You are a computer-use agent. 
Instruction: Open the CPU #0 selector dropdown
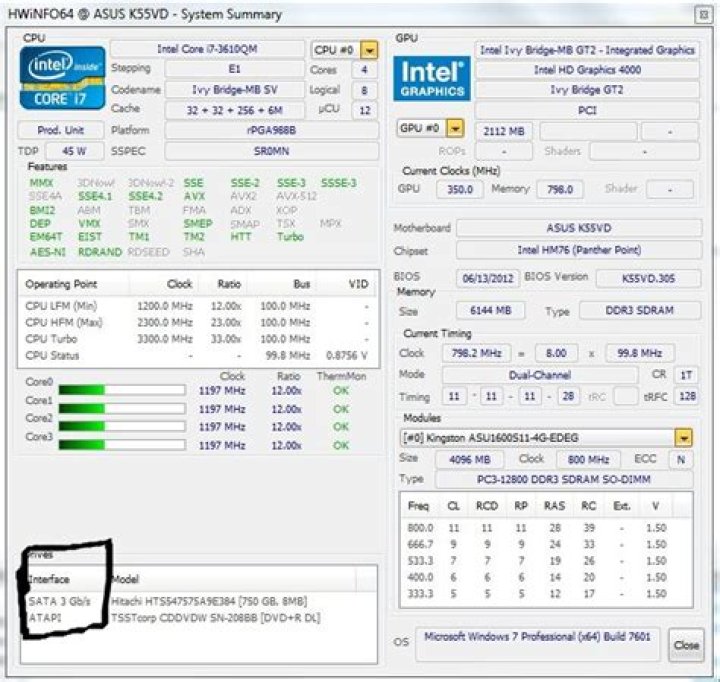coord(369,50)
